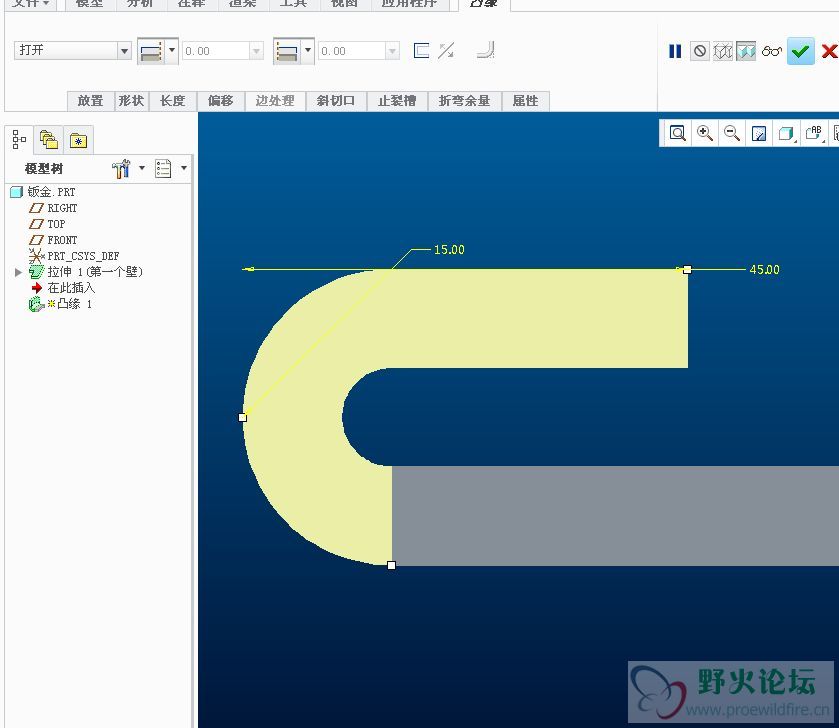Pause the flange feature tool
This screenshot has height=728, width=839.
(675, 51)
